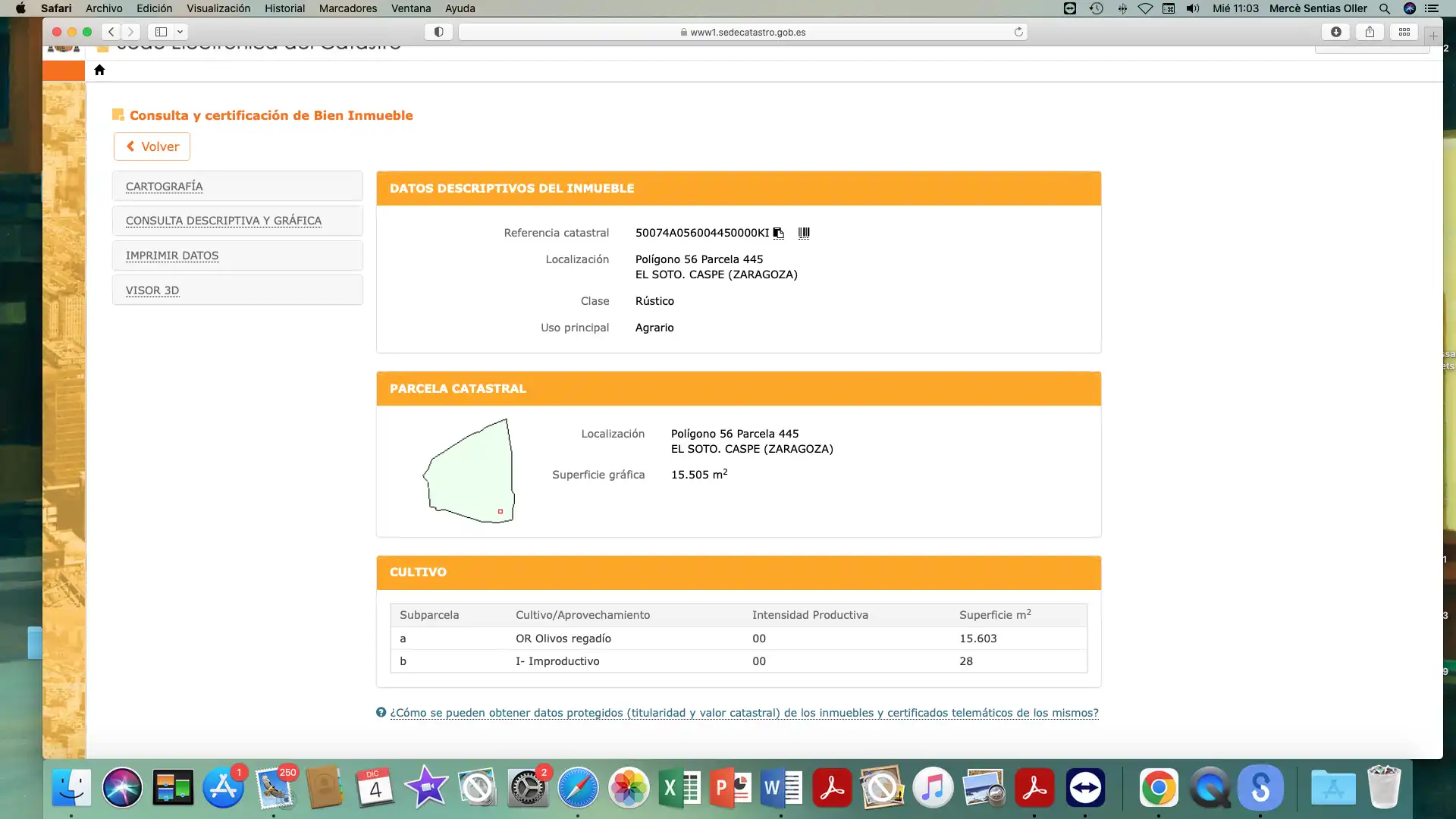Open the volume control in menu bar

pos(1193,8)
